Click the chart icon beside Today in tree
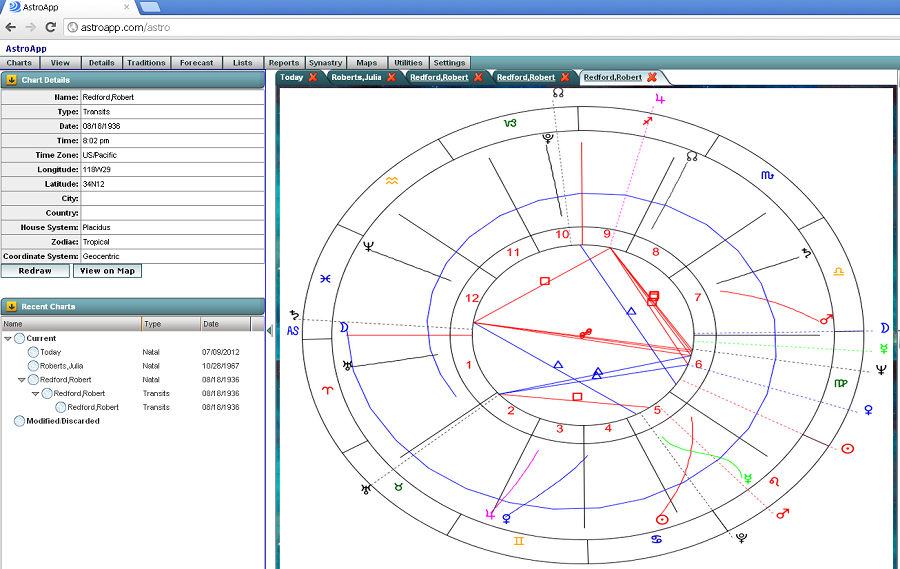 tap(33, 352)
